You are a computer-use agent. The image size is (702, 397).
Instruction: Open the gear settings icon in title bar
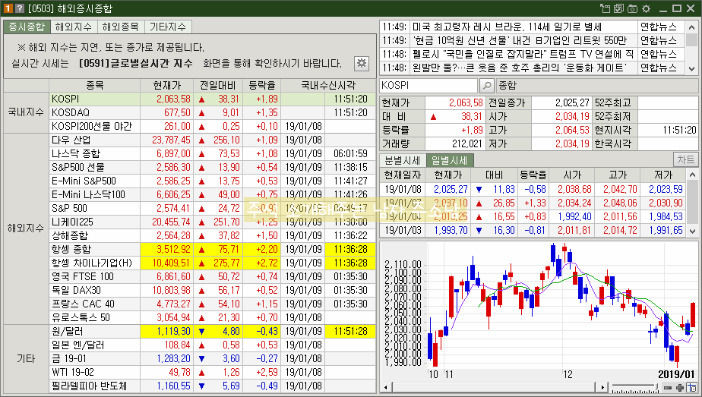[646, 9]
